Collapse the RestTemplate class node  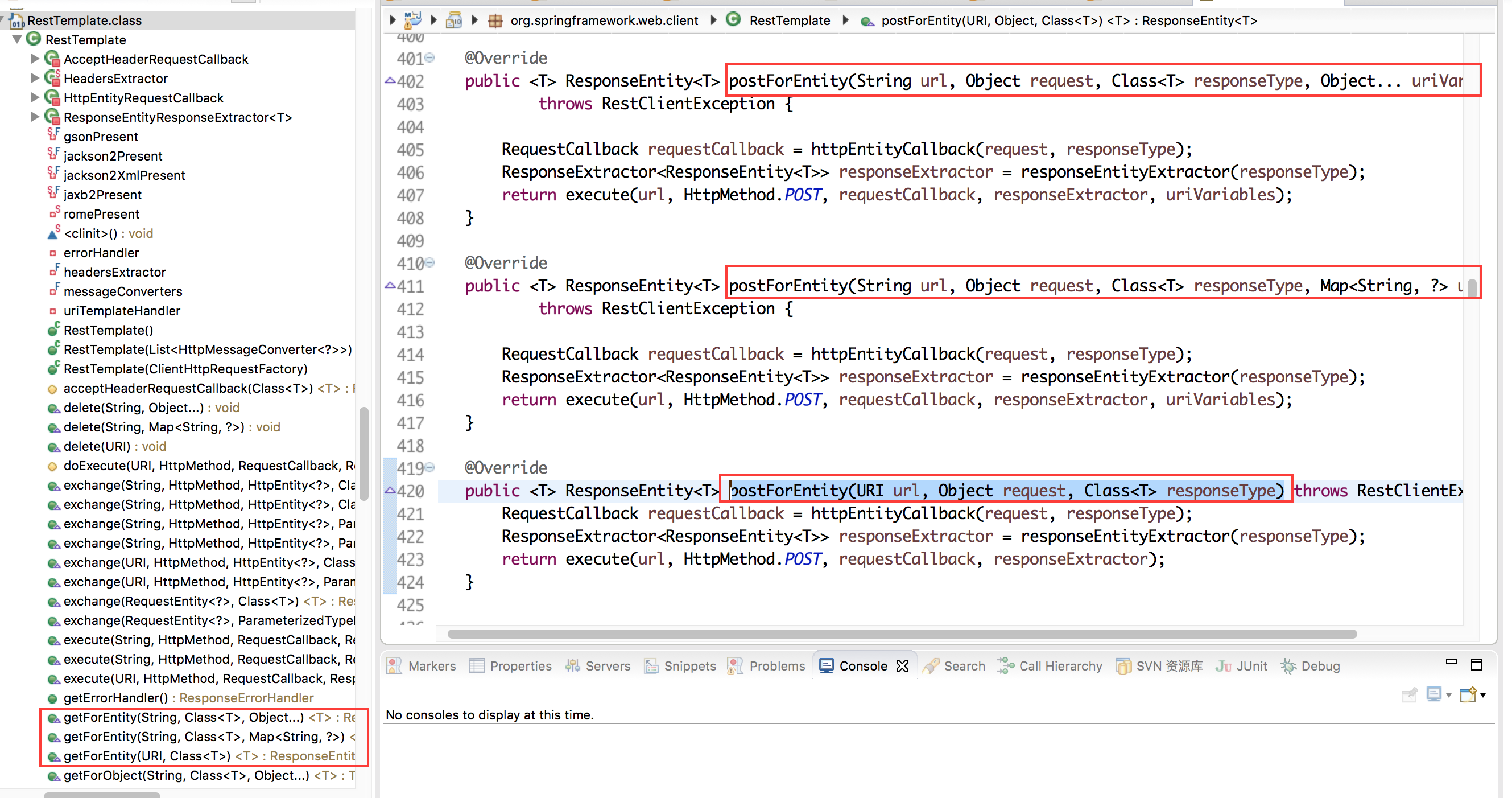pyautogui.click(x=17, y=40)
